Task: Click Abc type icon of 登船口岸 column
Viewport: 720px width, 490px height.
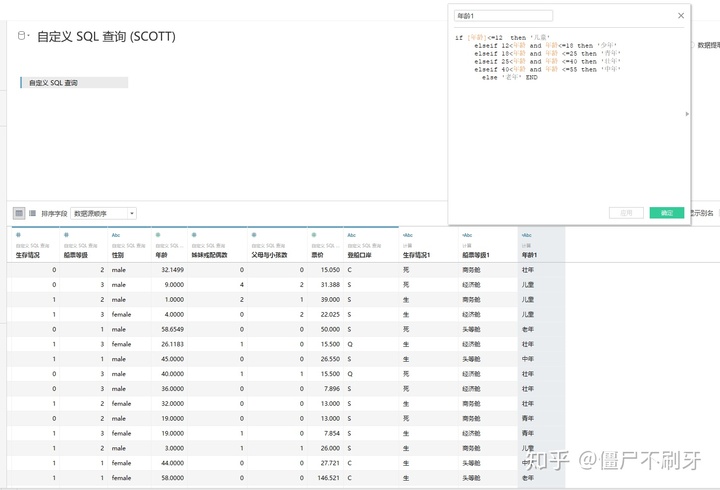Action: pyautogui.click(x=352, y=235)
